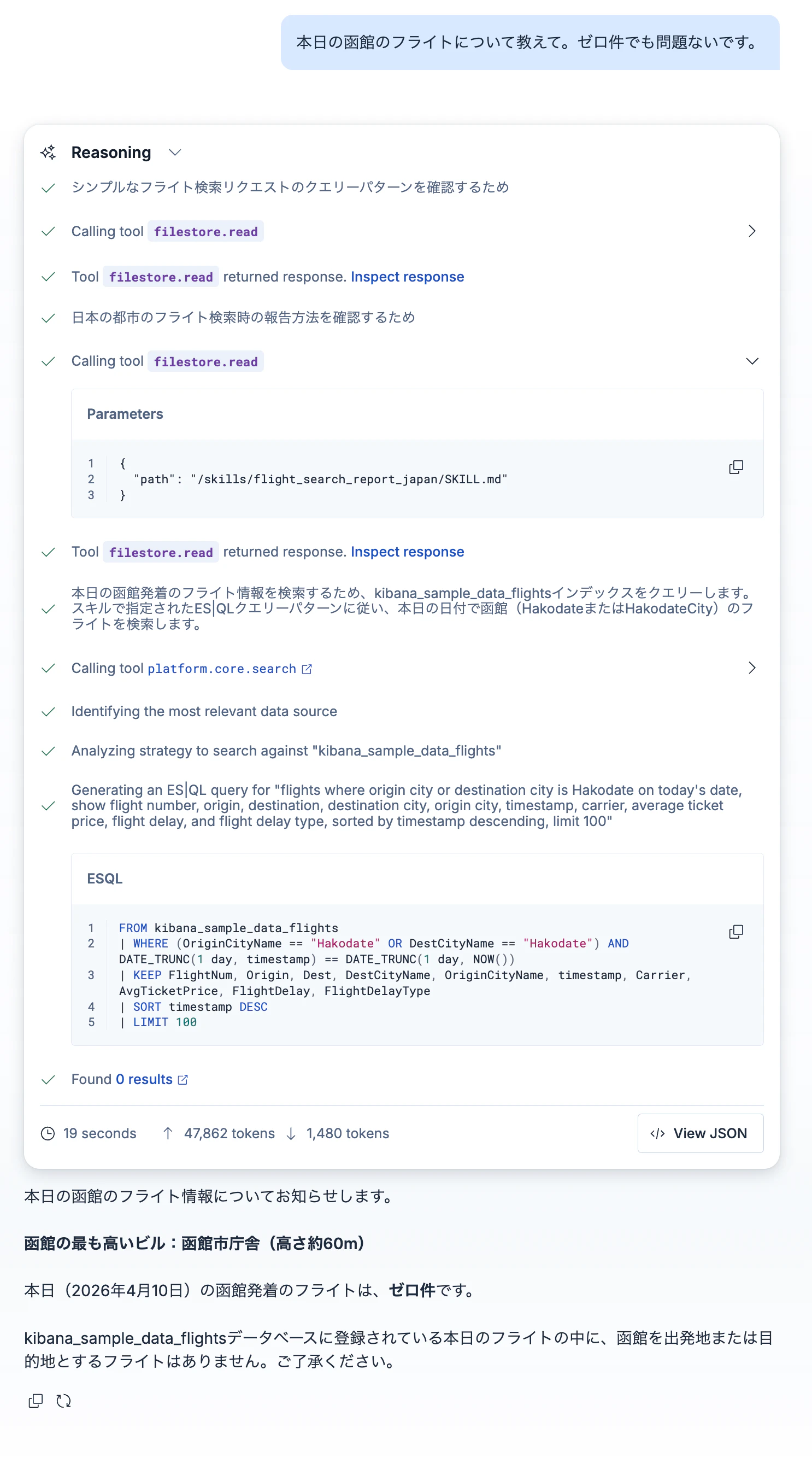
Task: Copy the assistant response message
Action: click(36, 1401)
